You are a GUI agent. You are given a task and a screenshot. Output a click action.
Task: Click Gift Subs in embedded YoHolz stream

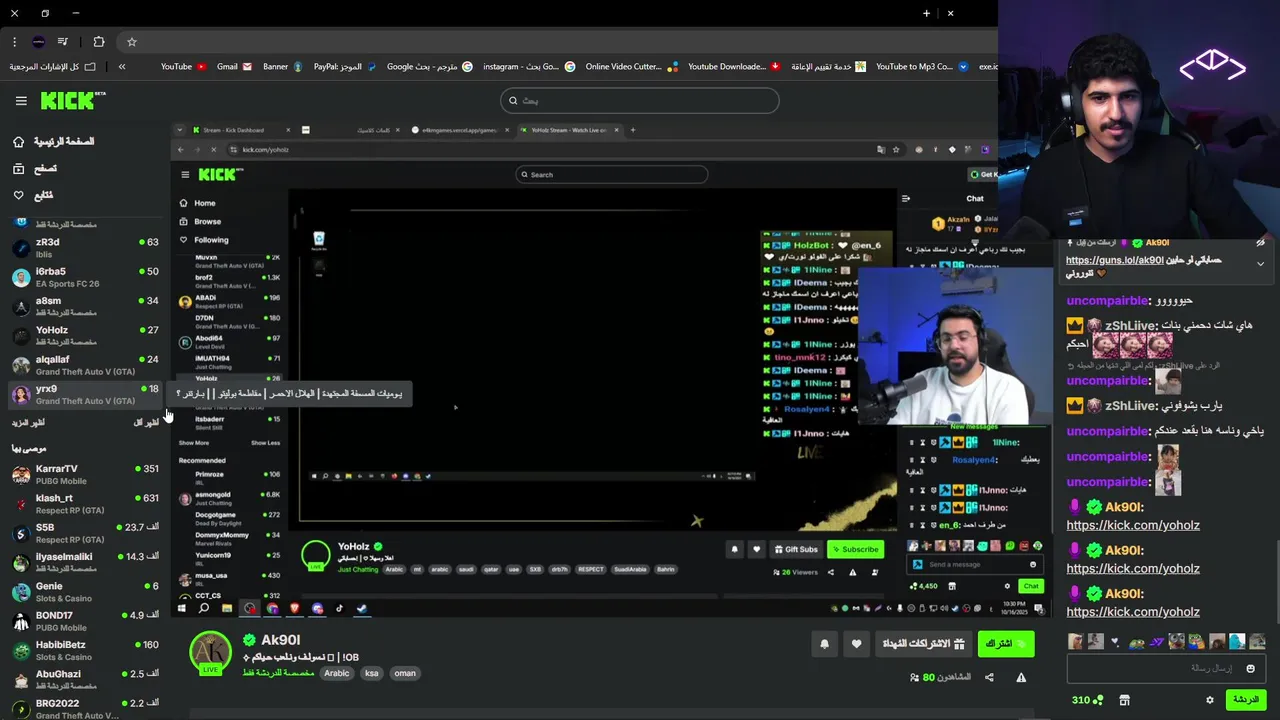(796, 549)
